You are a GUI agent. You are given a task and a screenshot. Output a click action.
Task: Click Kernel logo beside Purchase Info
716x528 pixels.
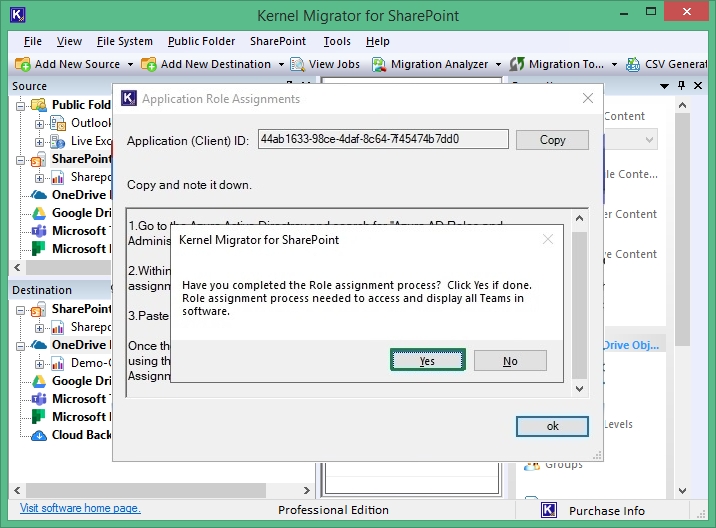549,510
